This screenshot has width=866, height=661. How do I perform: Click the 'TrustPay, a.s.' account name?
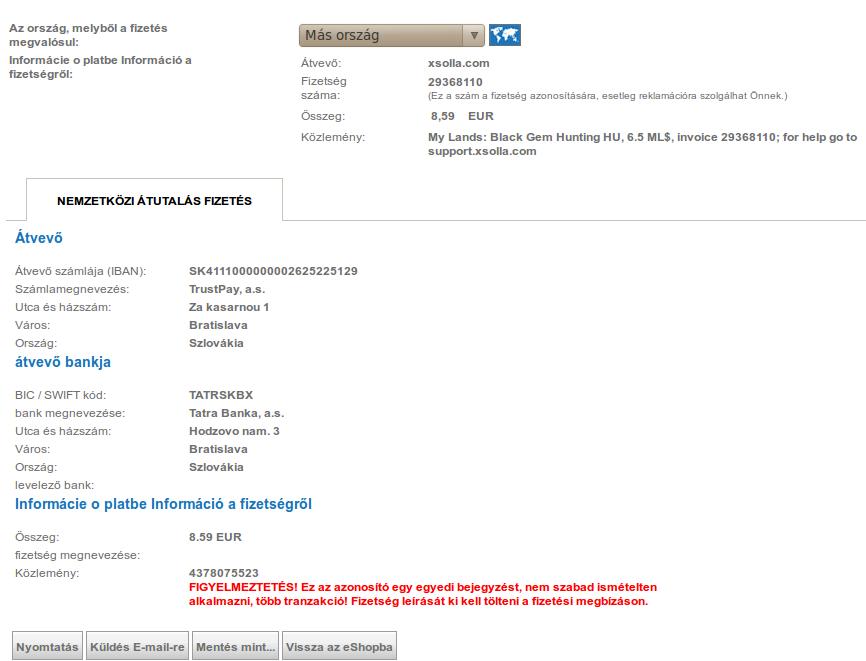click(x=227, y=289)
